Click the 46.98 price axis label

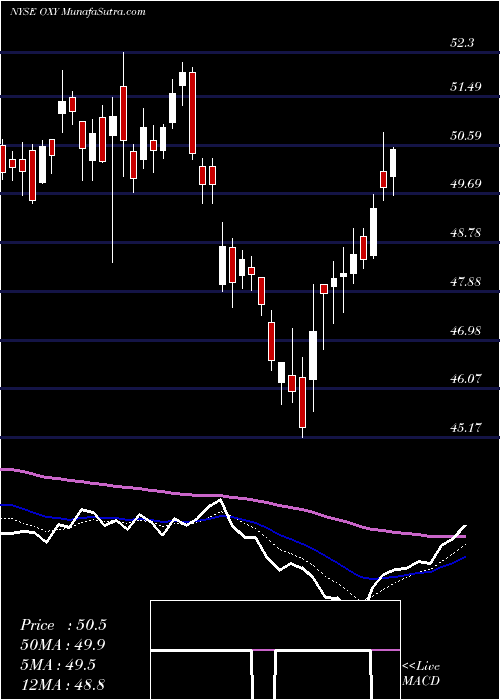(x=466, y=331)
